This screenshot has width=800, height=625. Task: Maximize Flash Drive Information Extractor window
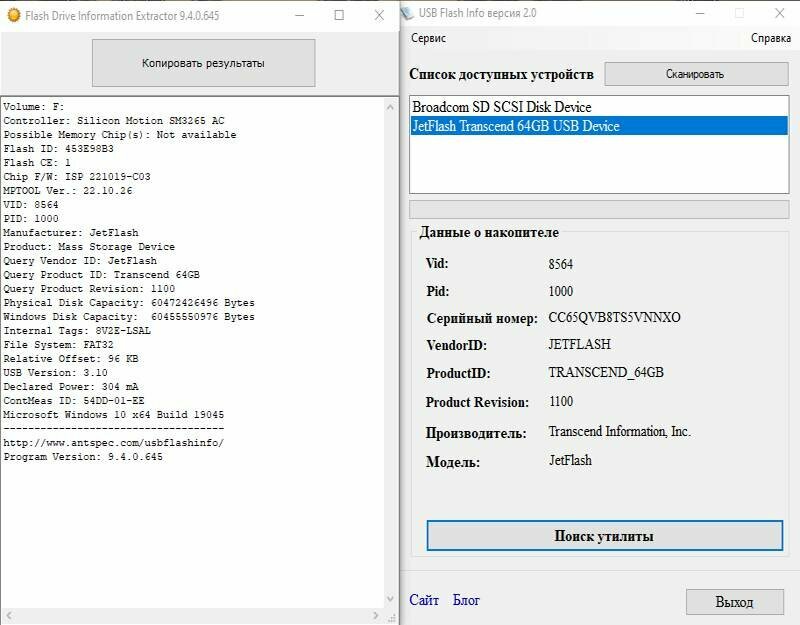339,15
